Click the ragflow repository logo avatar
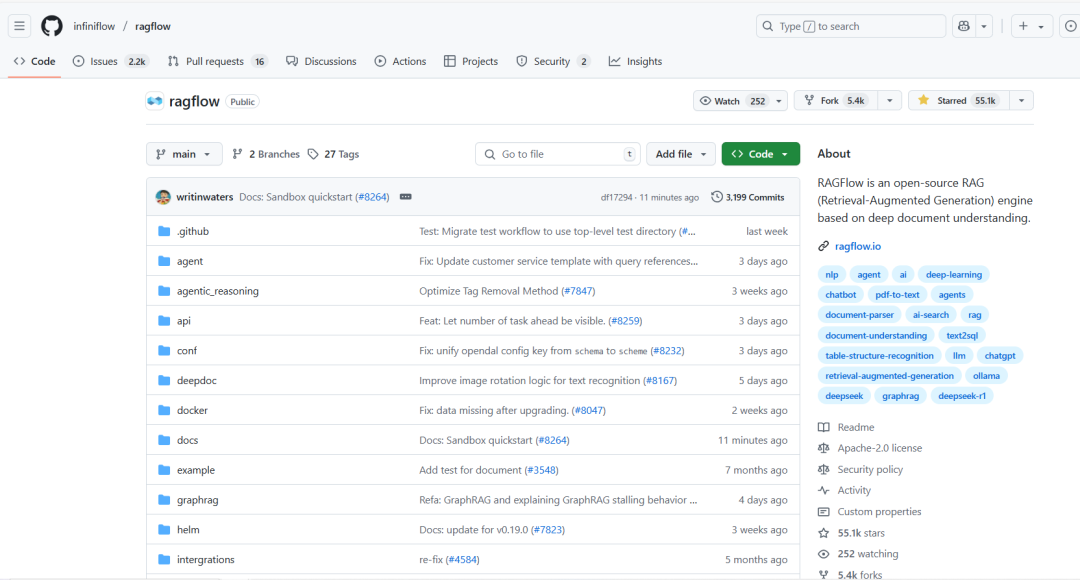Viewport: 1080px width, 580px height. [x=154, y=101]
